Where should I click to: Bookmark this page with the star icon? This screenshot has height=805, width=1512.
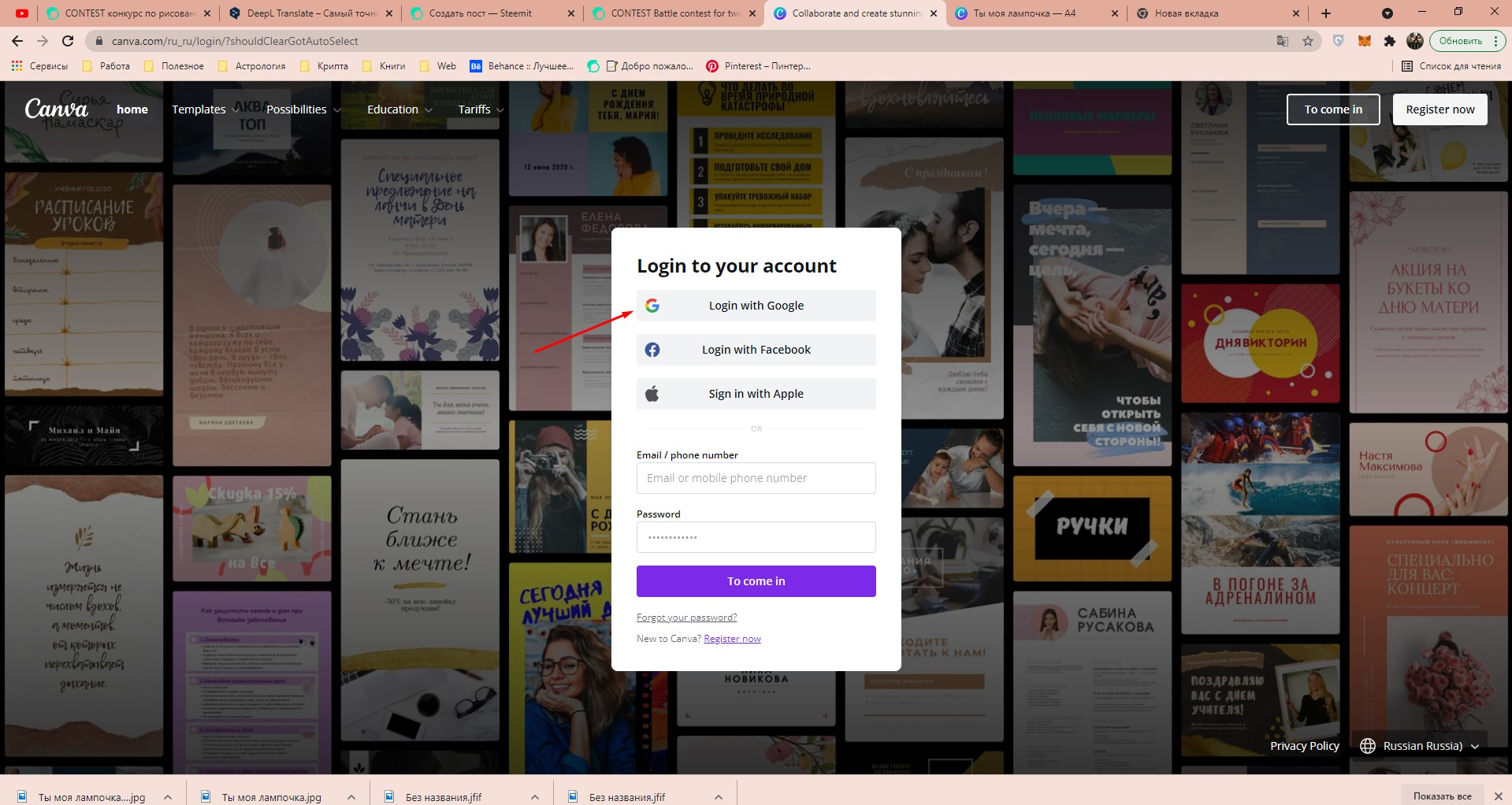pos(1308,41)
